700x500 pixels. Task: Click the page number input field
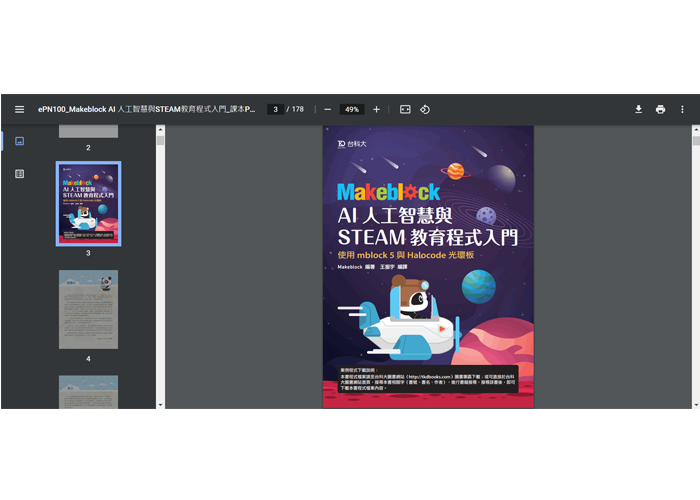click(x=274, y=109)
